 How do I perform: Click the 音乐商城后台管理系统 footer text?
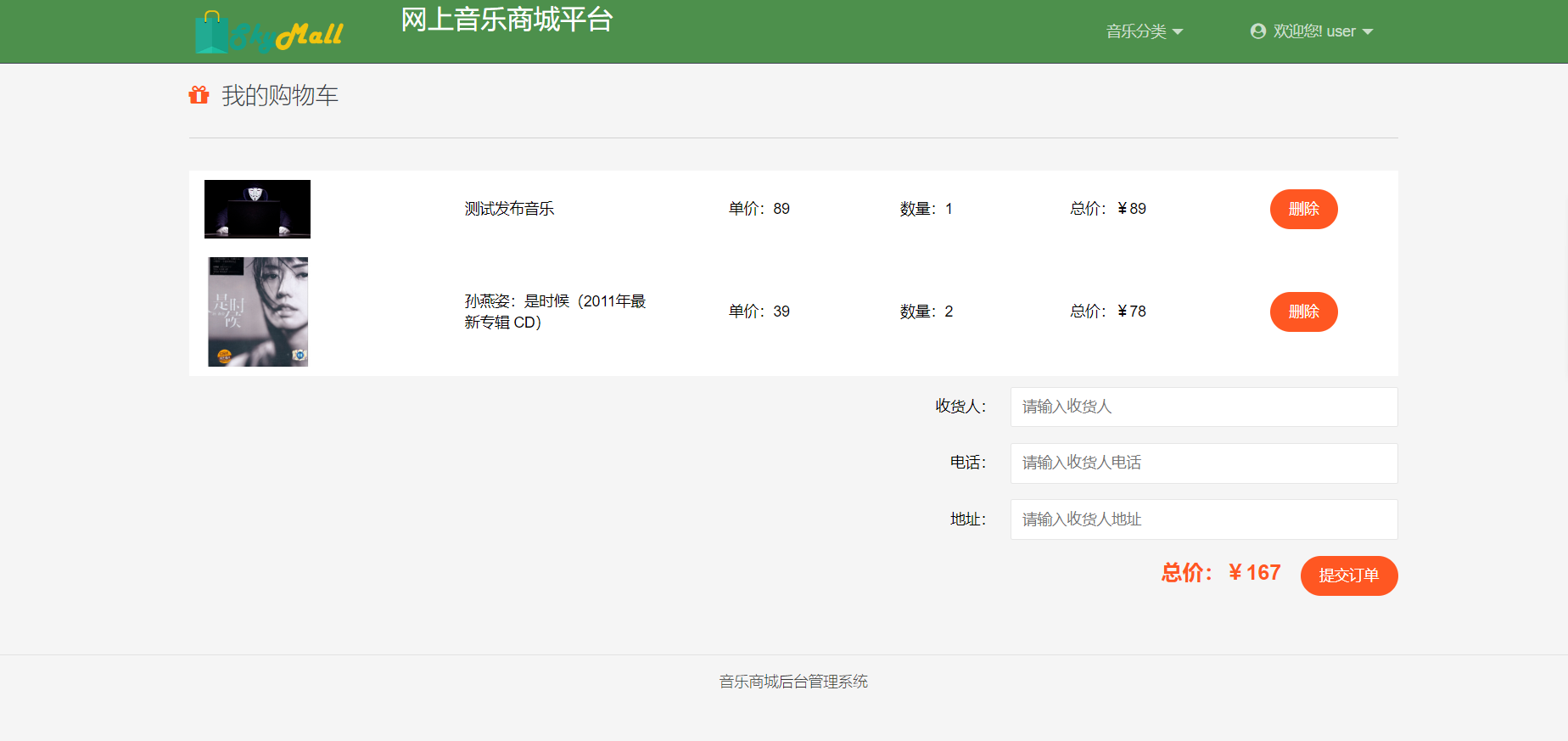(x=793, y=682)
